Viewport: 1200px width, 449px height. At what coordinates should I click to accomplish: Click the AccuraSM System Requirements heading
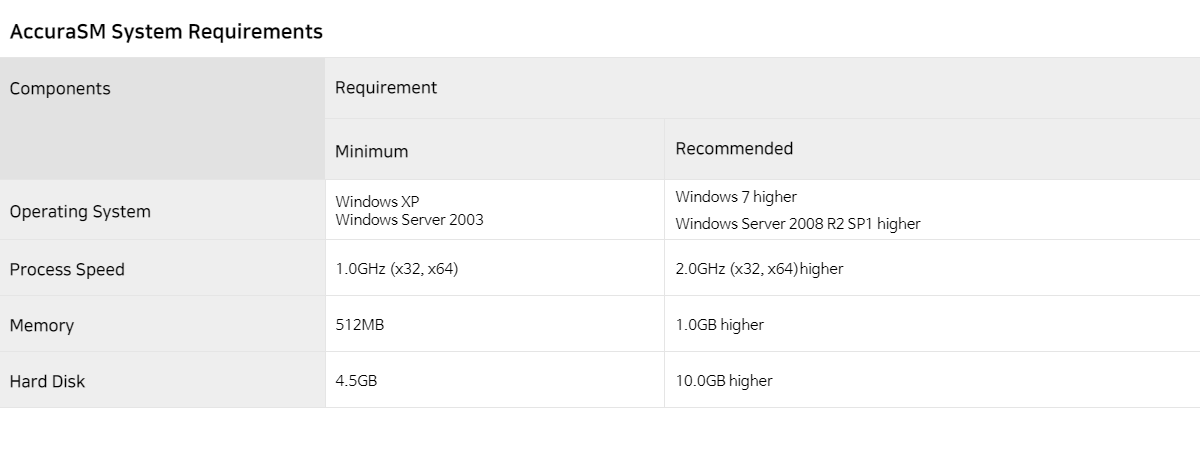(x=166, y=32)
